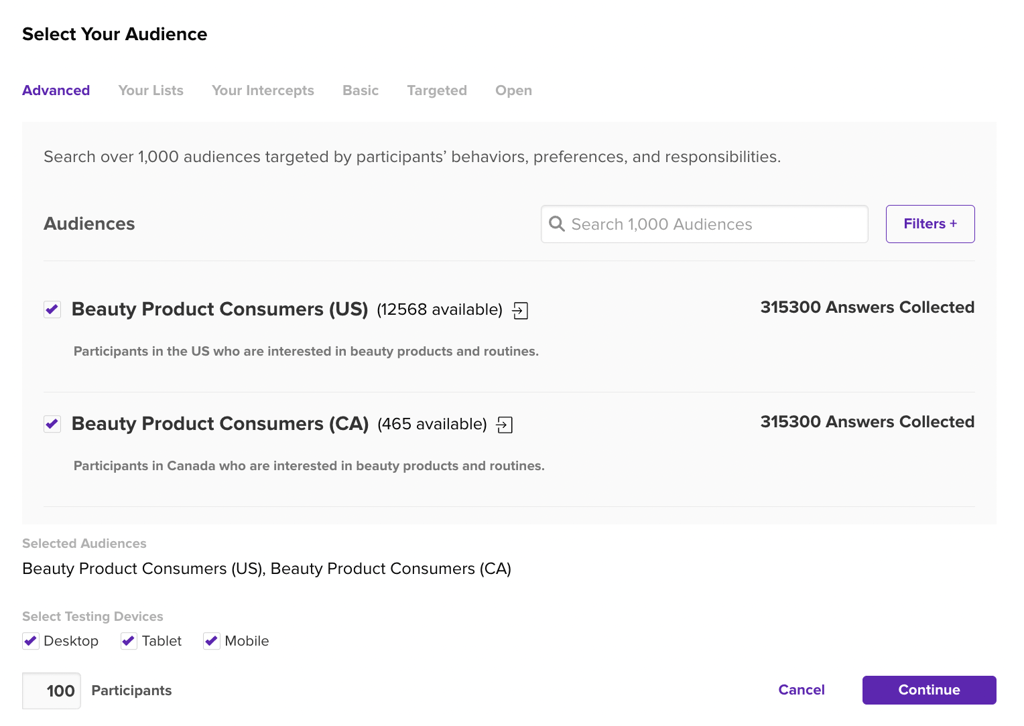Click the participants count field
The image size is (1024, 726).
[52, 691]
